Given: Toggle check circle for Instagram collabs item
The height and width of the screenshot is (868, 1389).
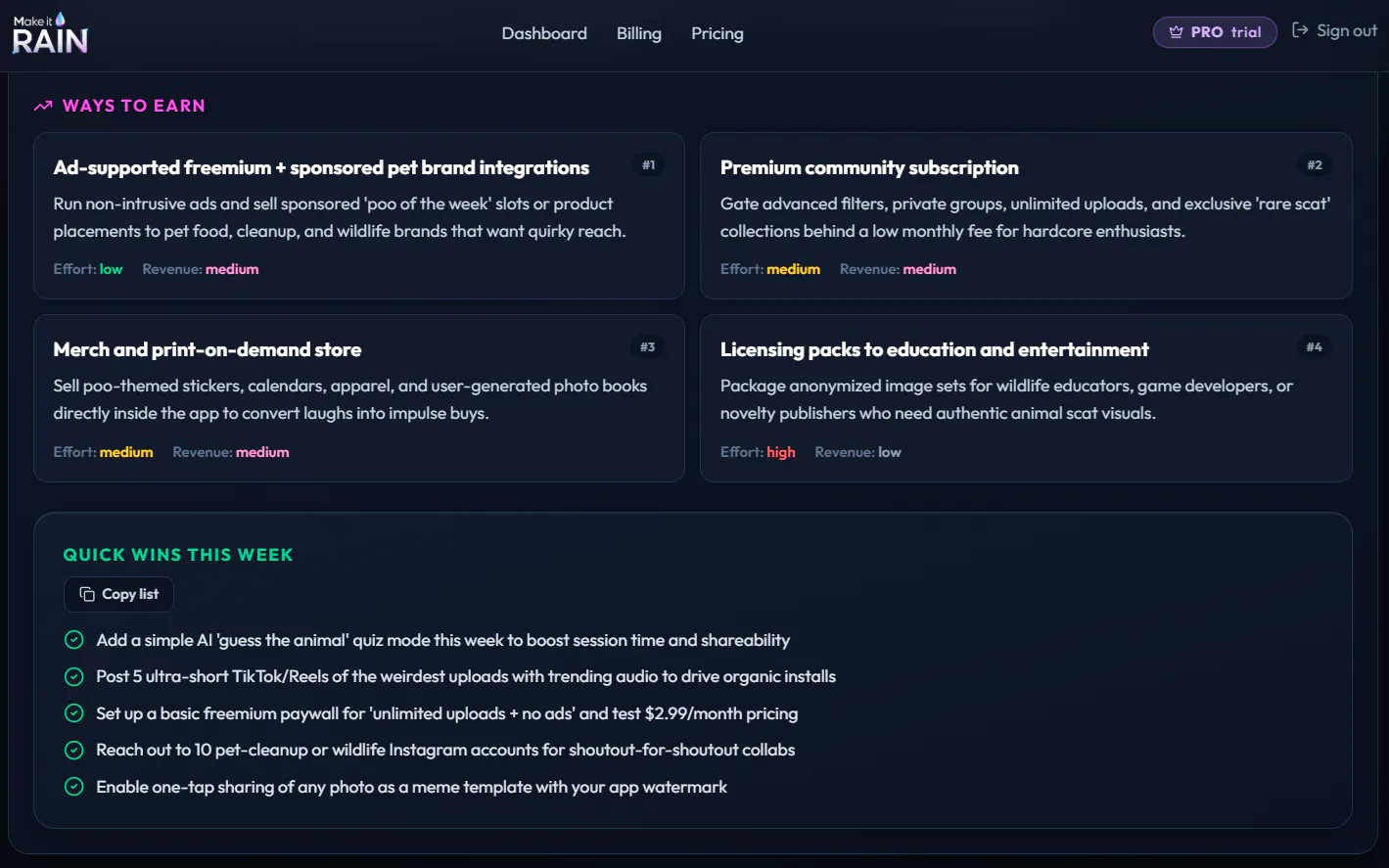Looking at the screenshot, I should 73,750.
